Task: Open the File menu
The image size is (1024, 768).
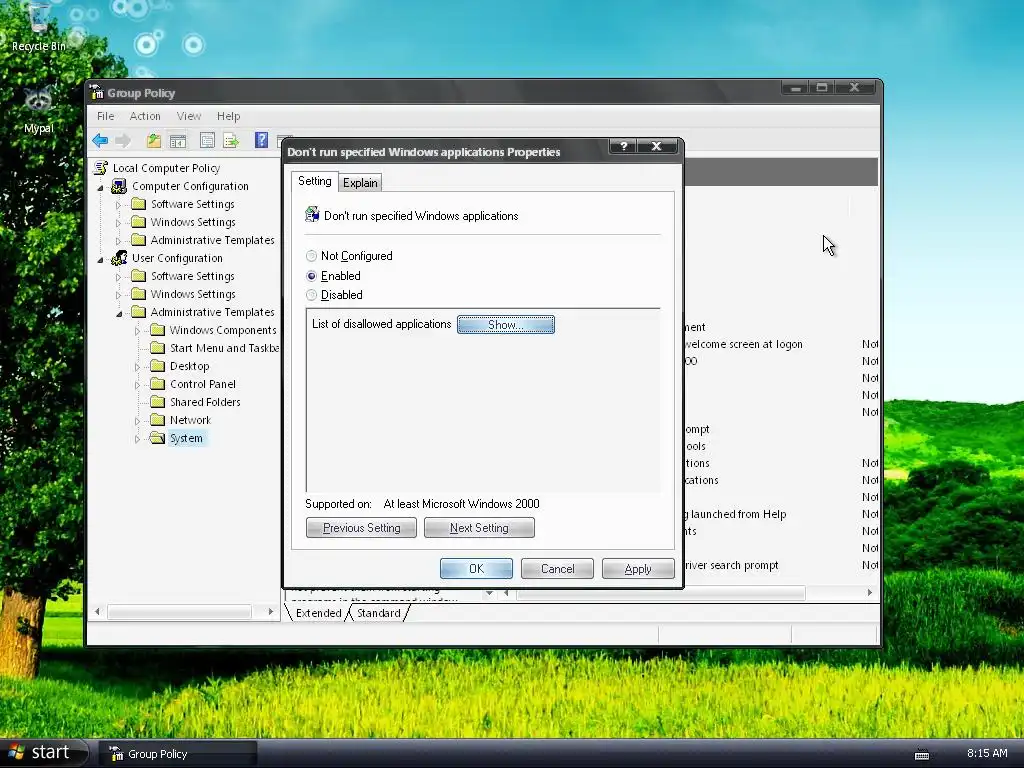Action: pyautogui.click(x=105, y=116)
